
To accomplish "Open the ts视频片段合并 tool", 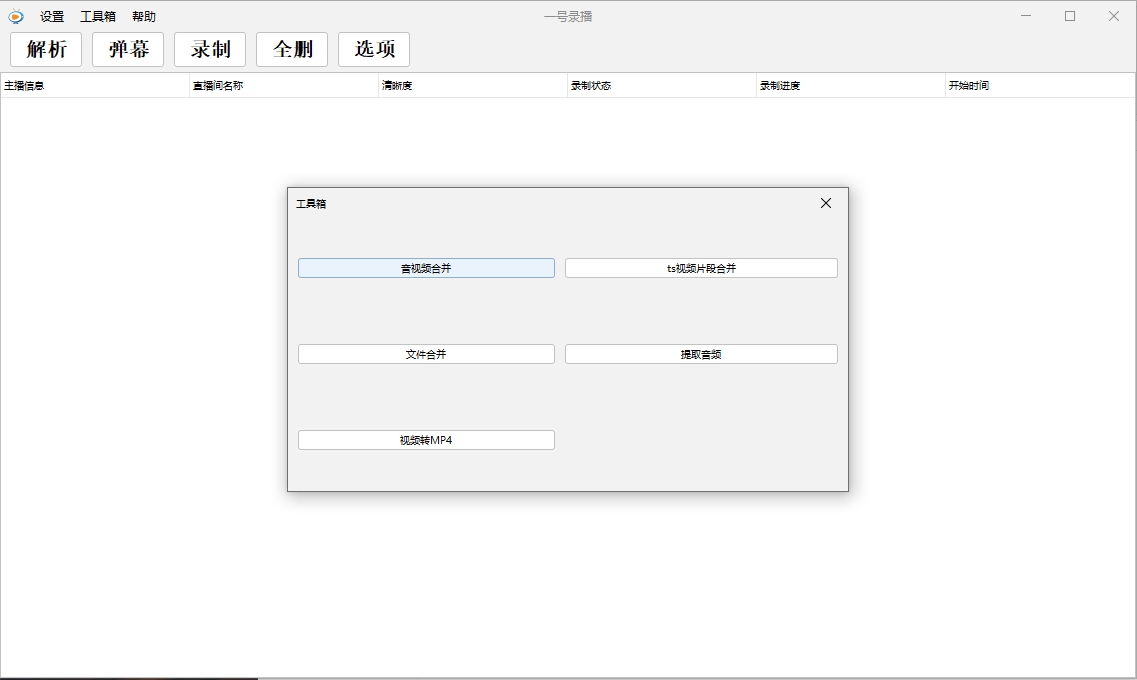I will (x=701, y=268).
